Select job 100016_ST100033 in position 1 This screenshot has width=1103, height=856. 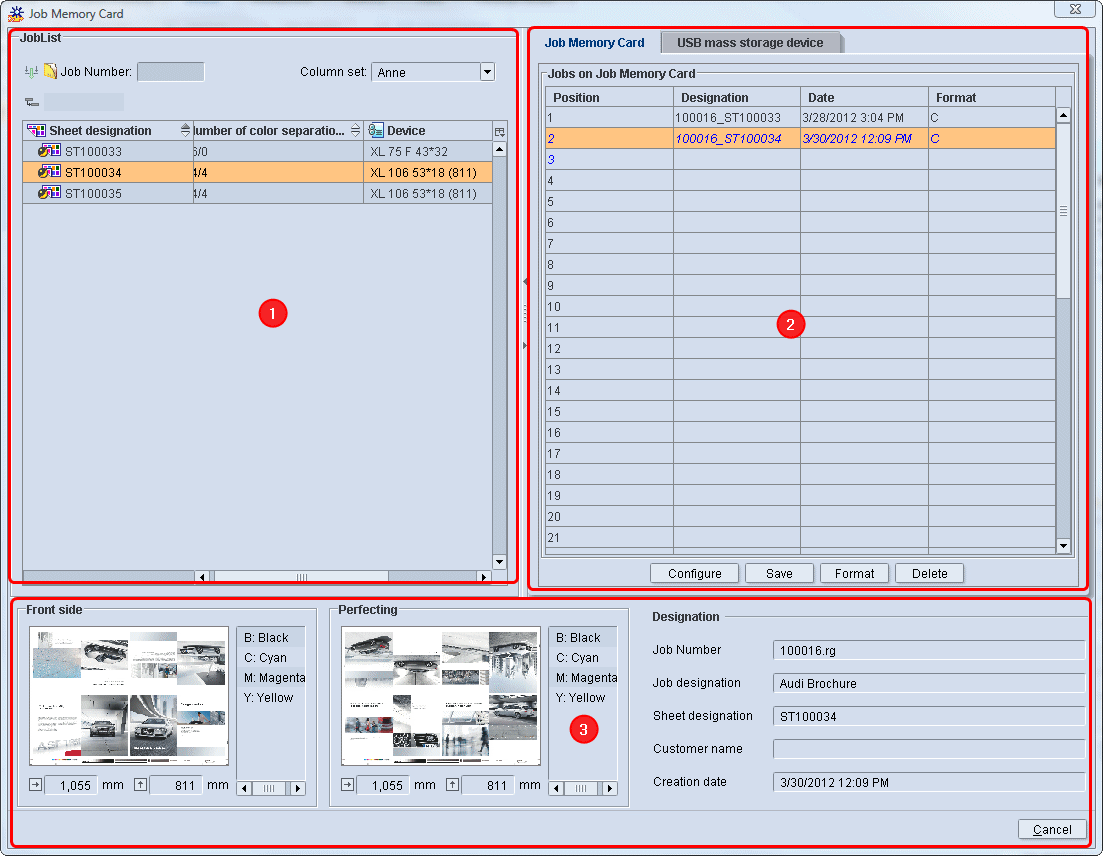[x=737, y=117]
